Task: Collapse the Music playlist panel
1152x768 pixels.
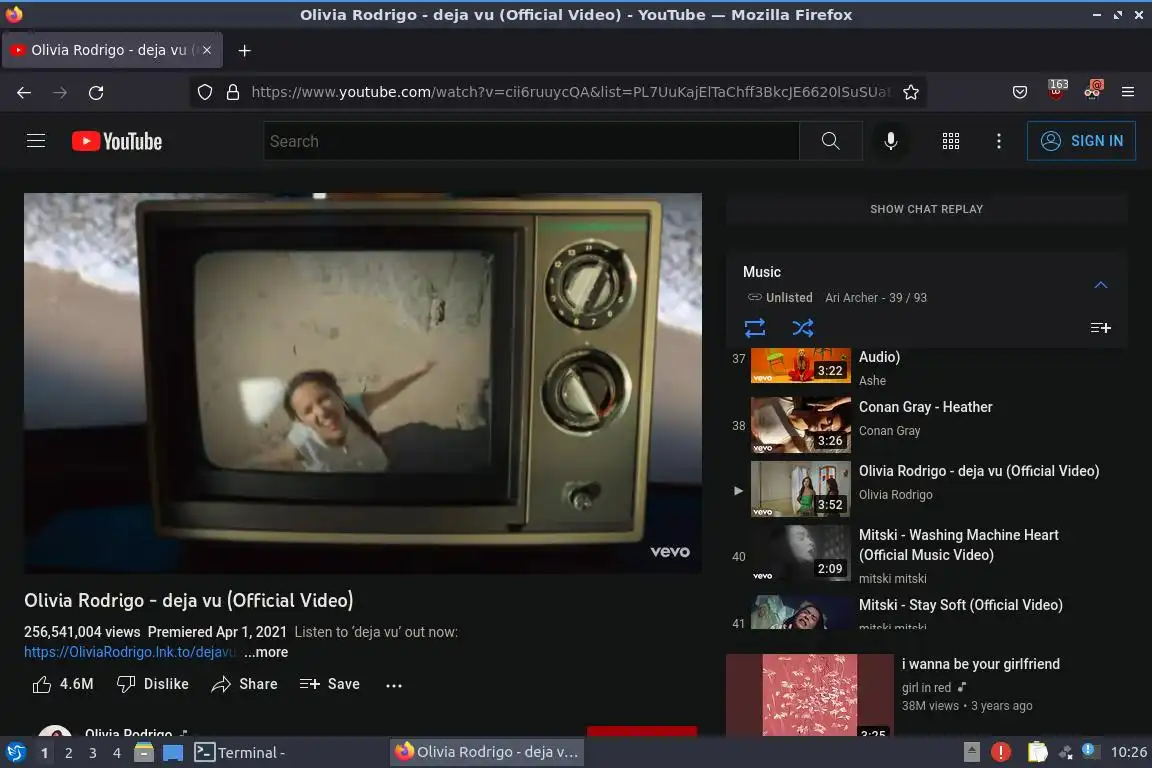Action: pyautogui.click(x=1101, y=284)
